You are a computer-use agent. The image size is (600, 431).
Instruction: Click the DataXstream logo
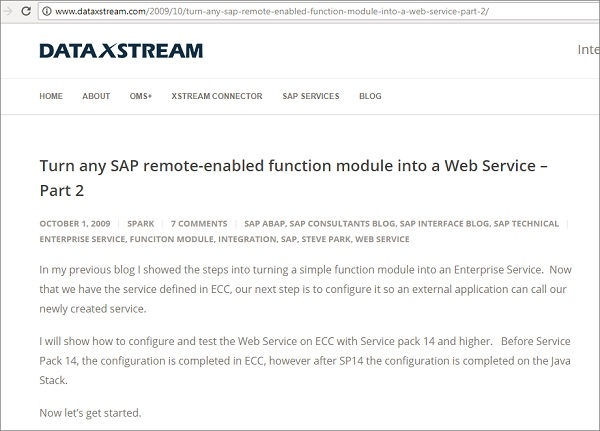pyautogui.click(x=121, y=51)
